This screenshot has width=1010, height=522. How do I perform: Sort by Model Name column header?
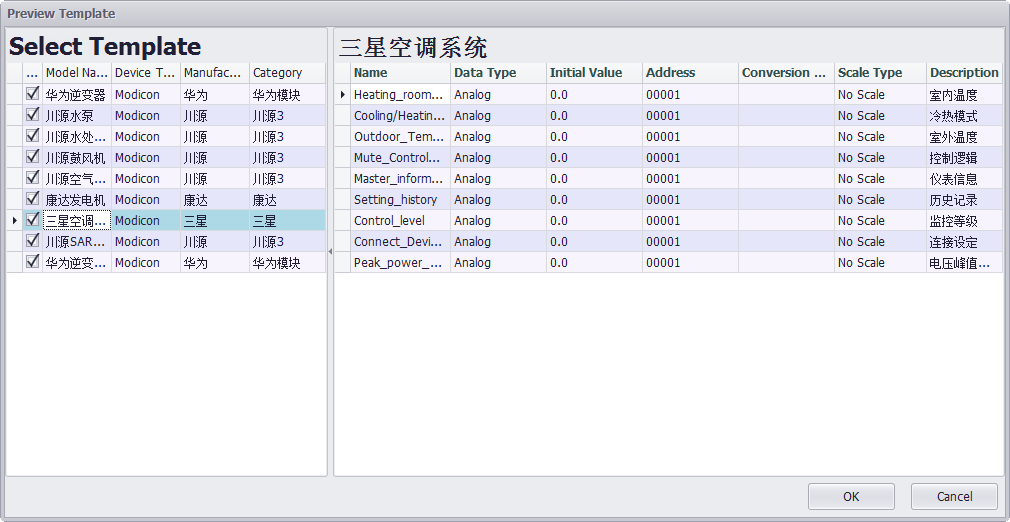pos(76,73)
